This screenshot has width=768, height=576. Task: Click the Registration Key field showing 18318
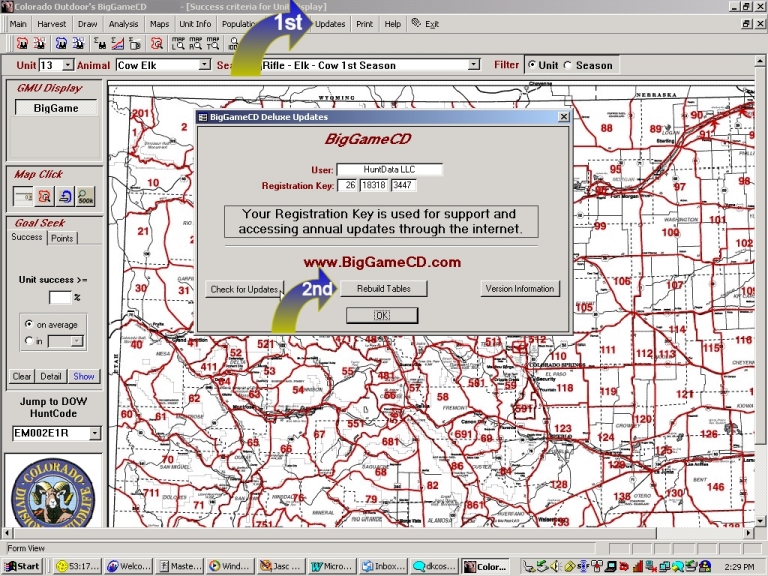click(x=374, y=185)
